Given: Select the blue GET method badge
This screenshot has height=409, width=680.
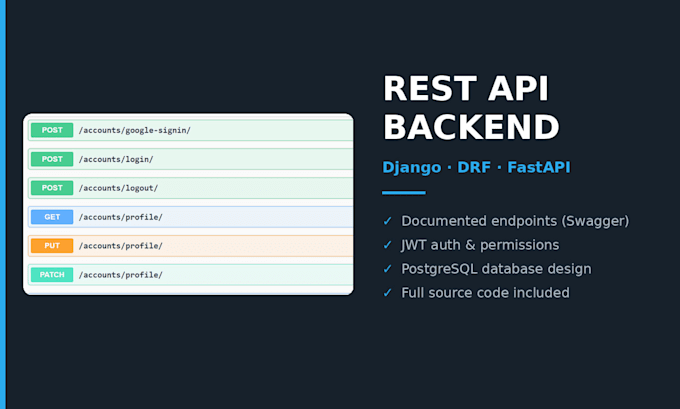Looking at the screenshot, I should (52, 217).
